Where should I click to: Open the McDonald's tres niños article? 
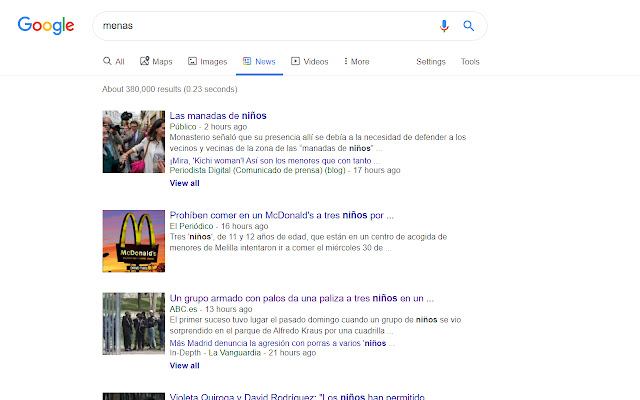[x=282, y=215]
